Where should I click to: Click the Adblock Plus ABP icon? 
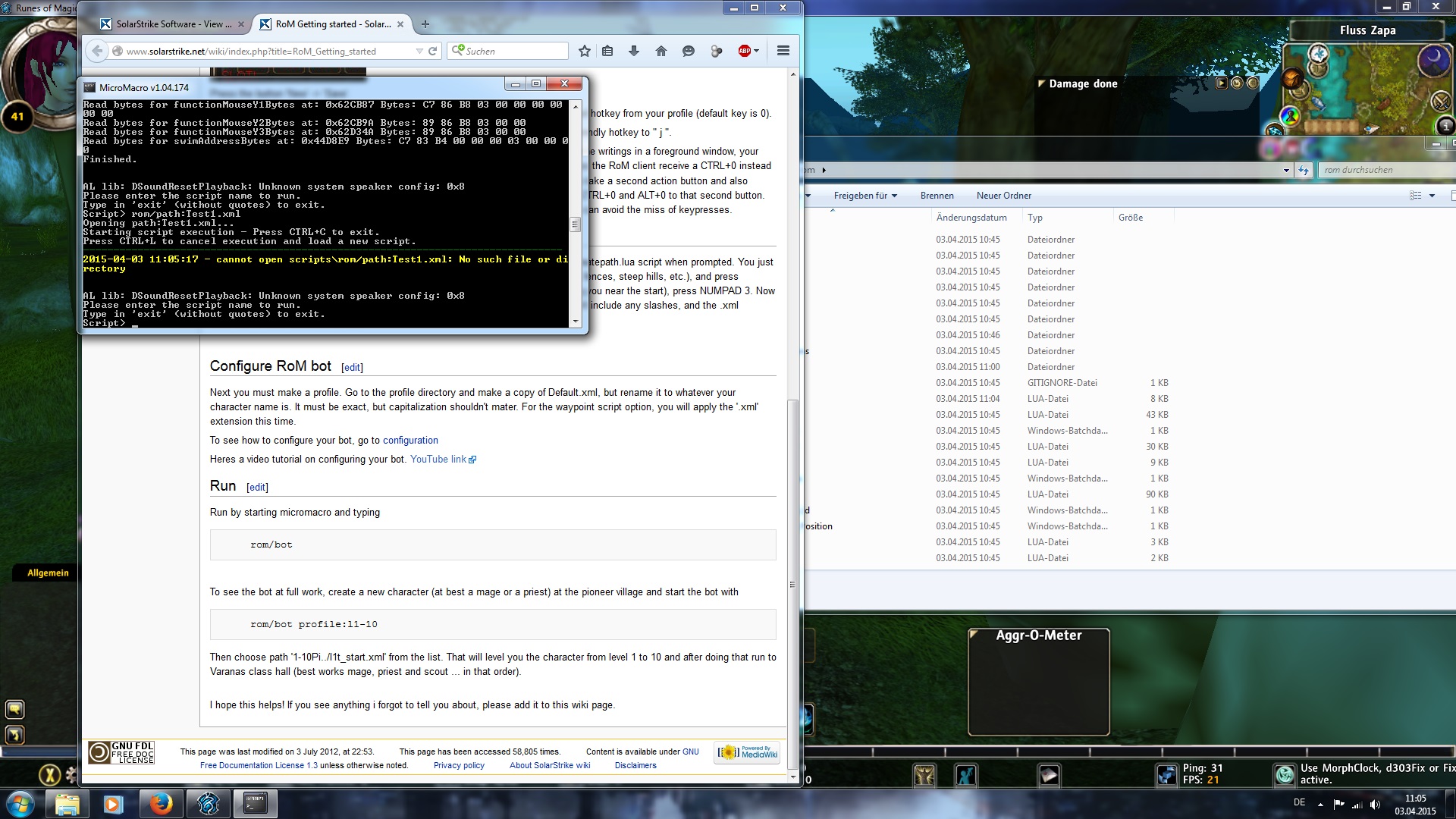[745, 51]
